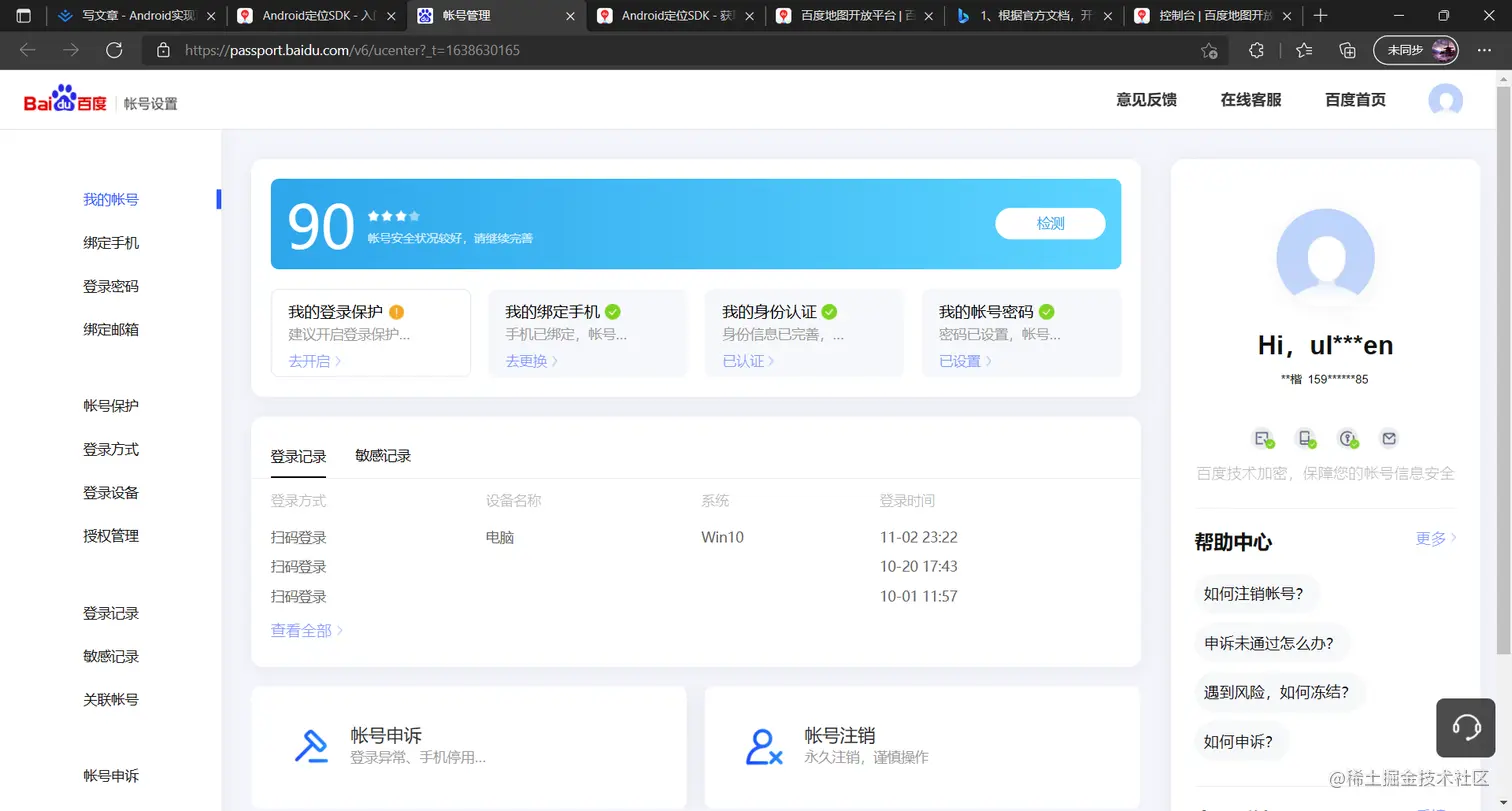The image size is (1512, 811).
Task: Reload the page with the refresh icon
Action: 114,50
